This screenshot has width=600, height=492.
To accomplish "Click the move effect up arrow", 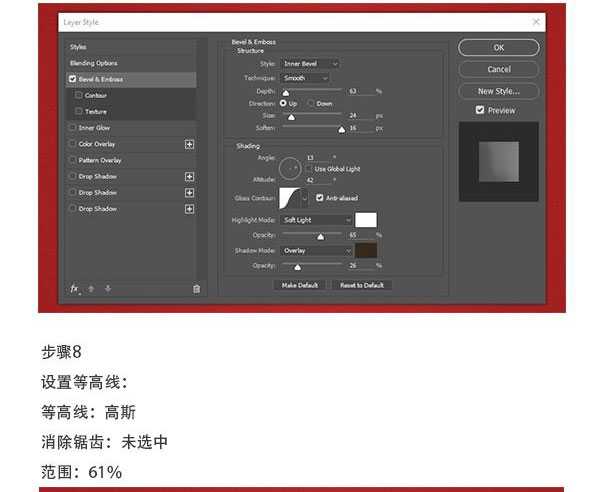I will tap(91, 289).
